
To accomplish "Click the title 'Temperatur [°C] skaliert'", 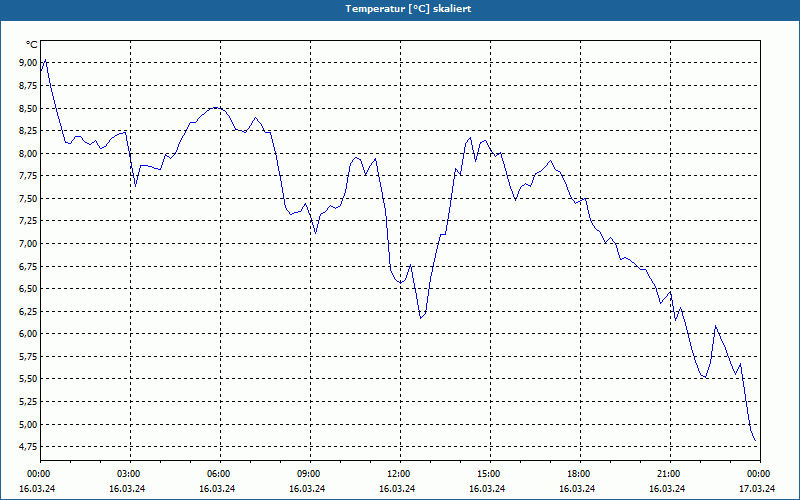I will [x=408, y=9].
